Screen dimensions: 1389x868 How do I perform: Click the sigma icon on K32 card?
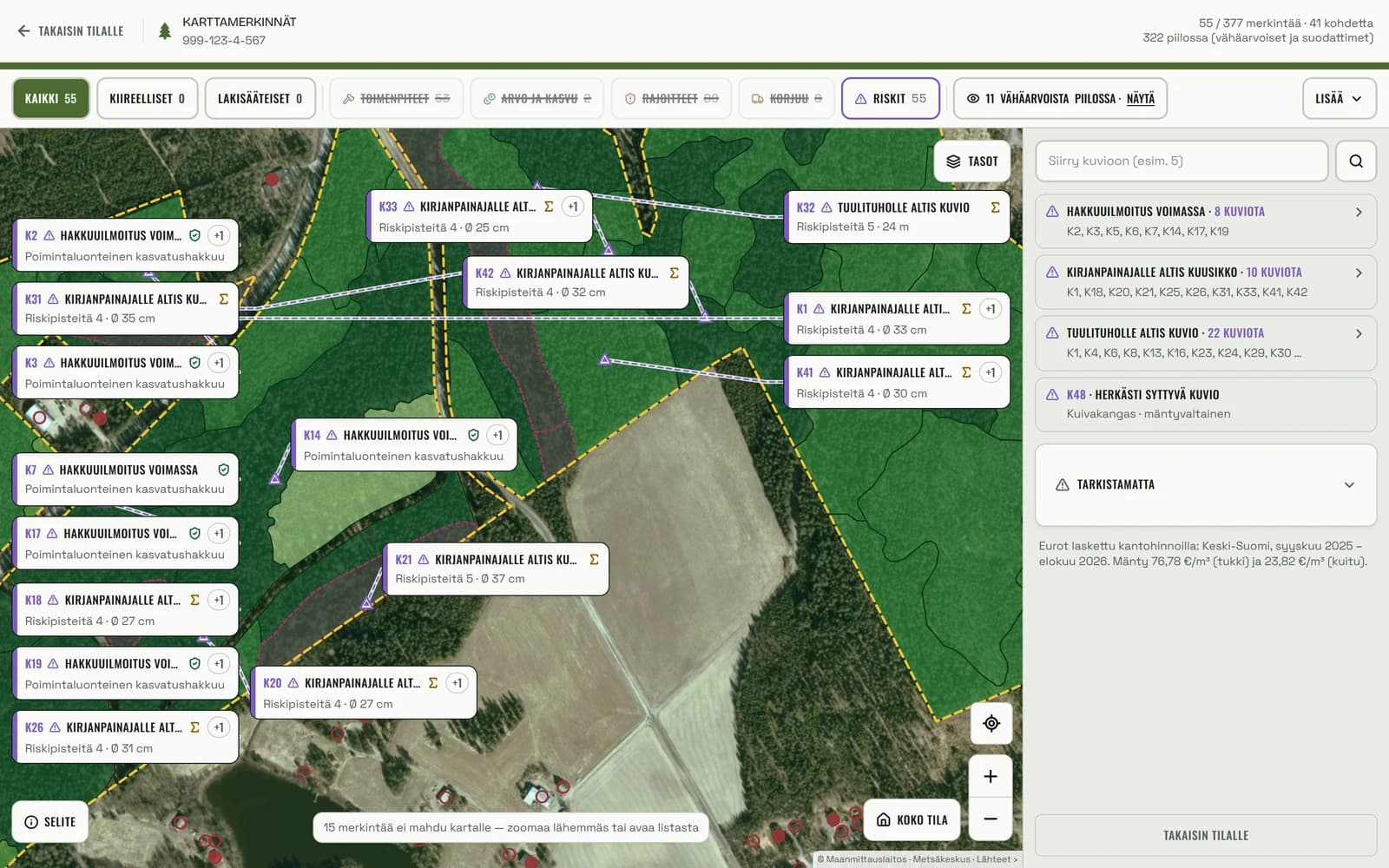[995, 207]
